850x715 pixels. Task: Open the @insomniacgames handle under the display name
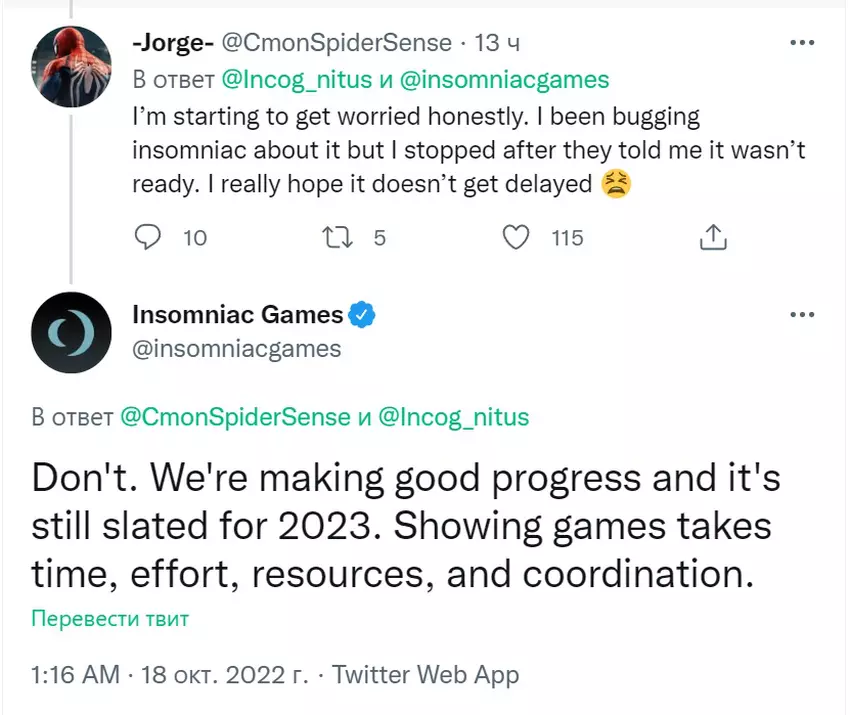click(x=236, y=349)
